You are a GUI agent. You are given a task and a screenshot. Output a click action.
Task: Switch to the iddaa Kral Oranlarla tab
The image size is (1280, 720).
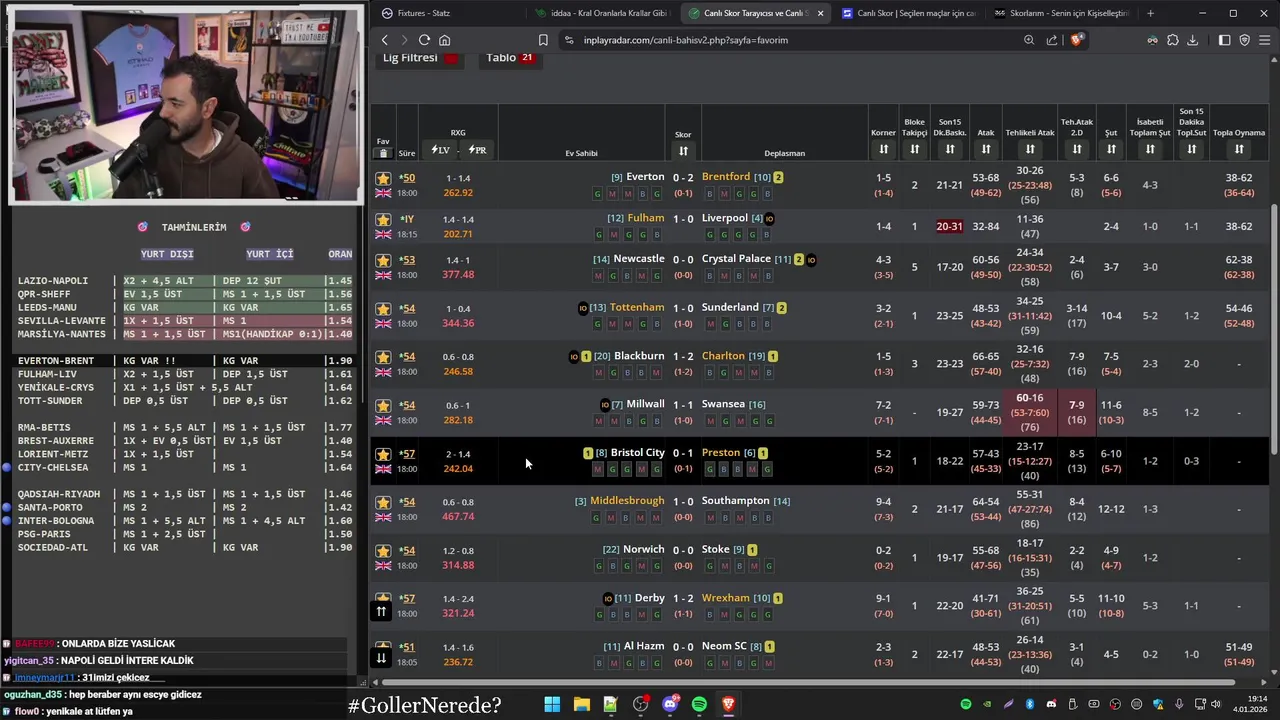point(601,13)
